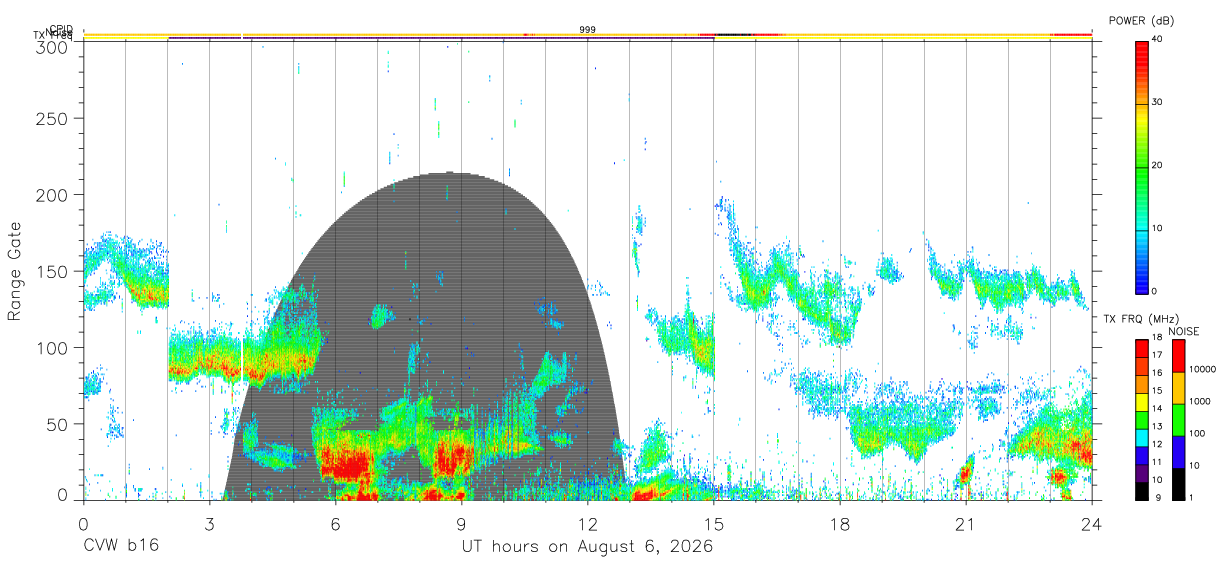The height and width of the screenshot is (567, 1228).
Task: Select the 24 UT hour tick label
Action: (1092, 522)
